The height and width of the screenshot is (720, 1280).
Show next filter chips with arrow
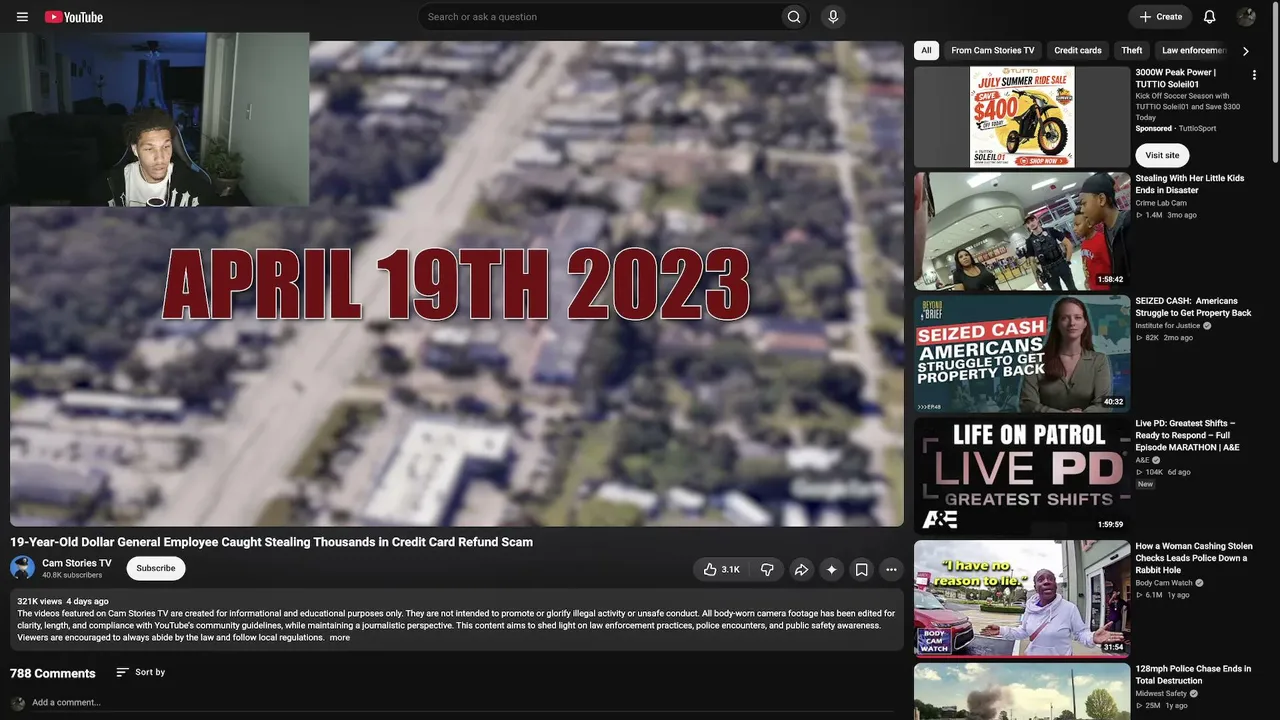coord(1246,51)
